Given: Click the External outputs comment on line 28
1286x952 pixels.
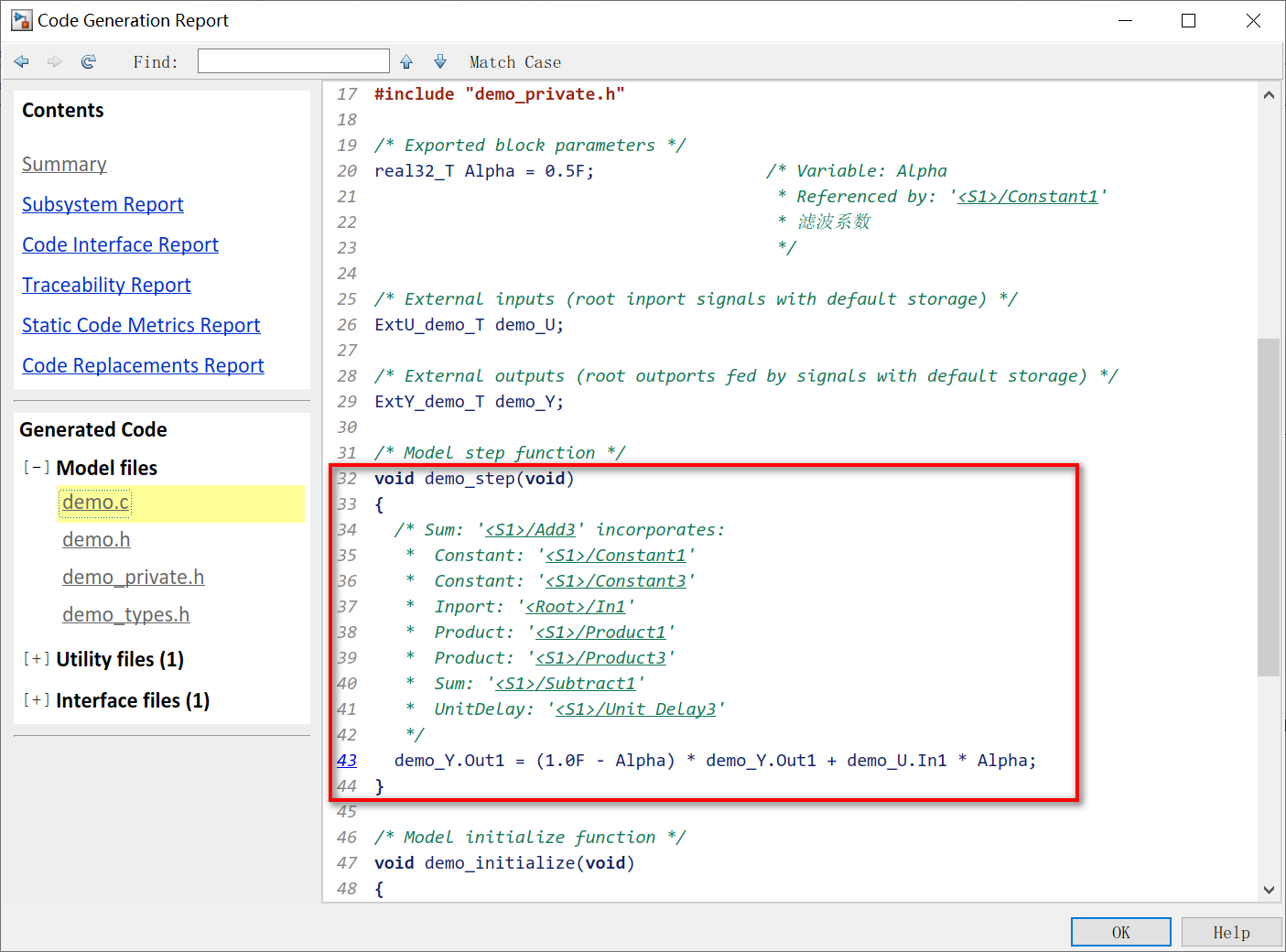Looking at the screenshot, I should [x=746, y=376].
